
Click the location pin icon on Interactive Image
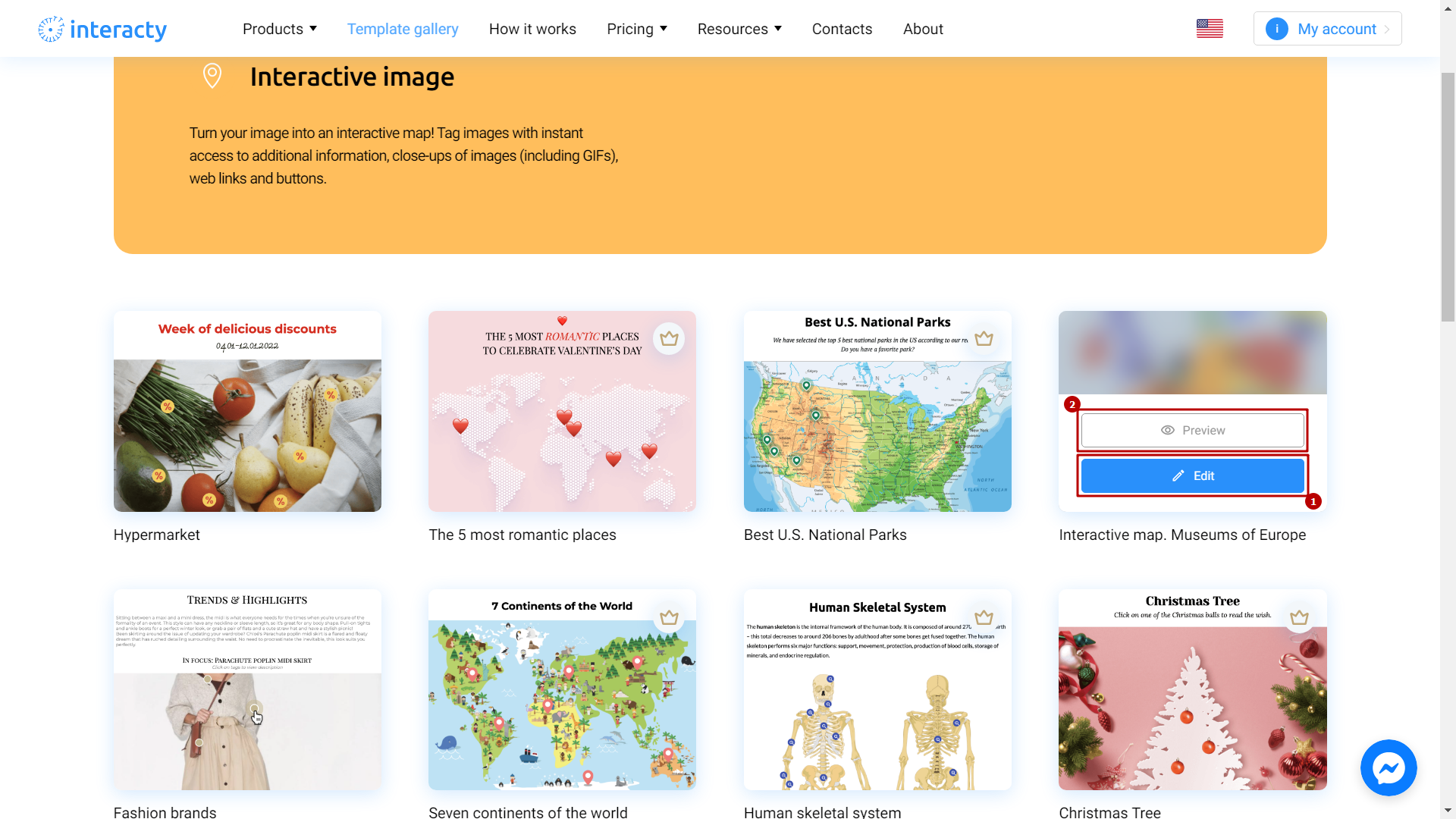(213, 75)
